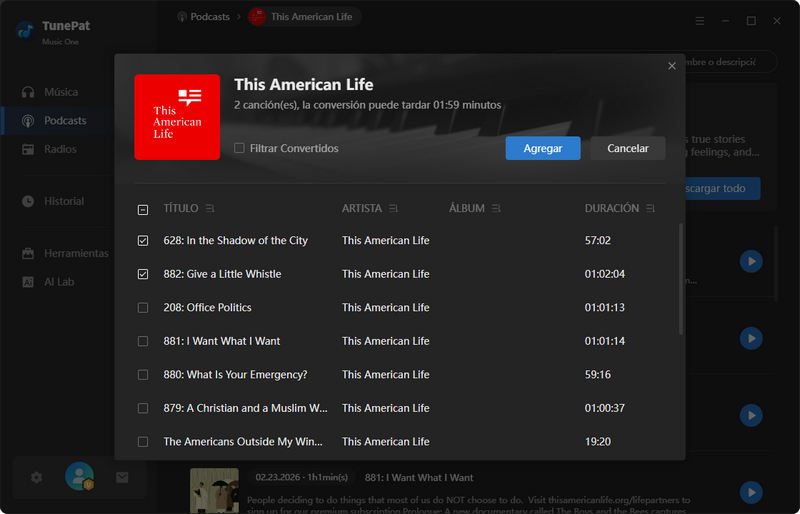The width and height of the screenshot is (800, 514).
Task: Click the Herramientas toolbox icon
Action: pos(28,253)
